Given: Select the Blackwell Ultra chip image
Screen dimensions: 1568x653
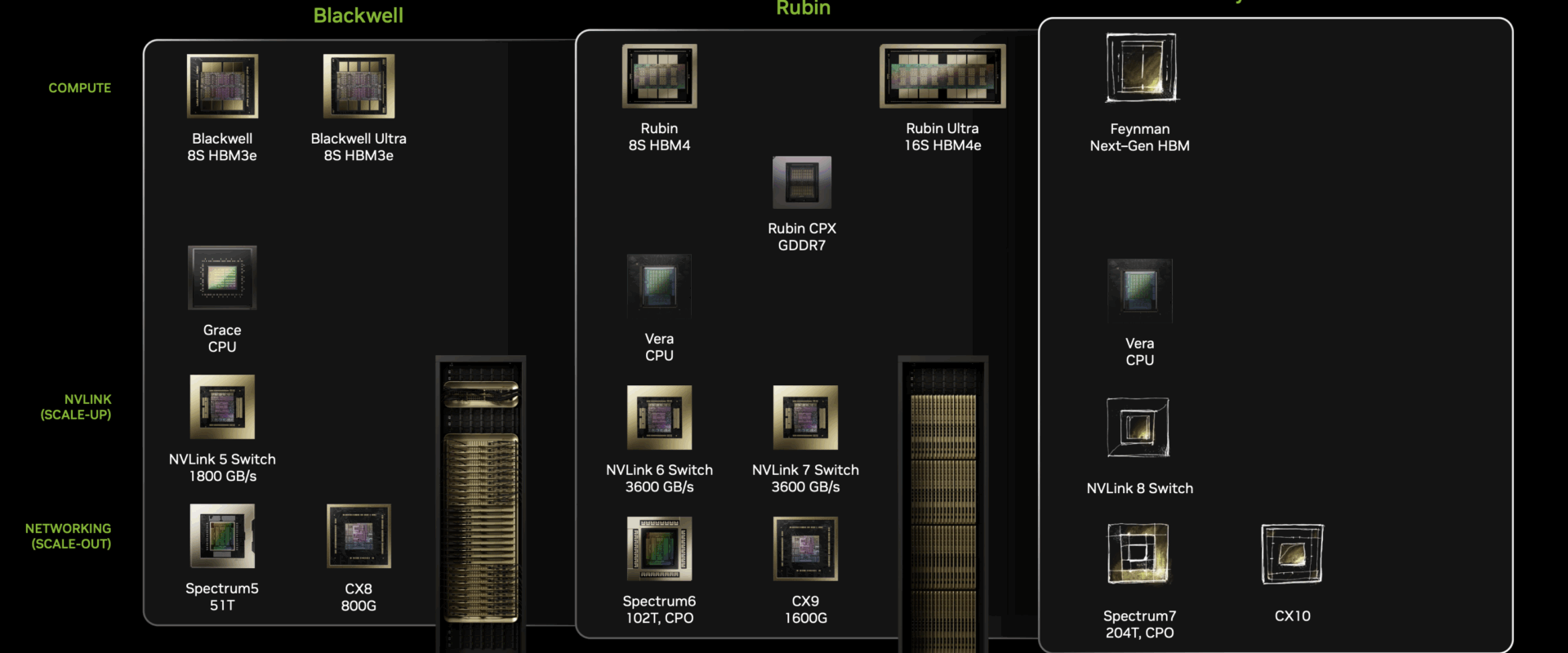Looking at the screenshot, I should (x=359, y=87).
